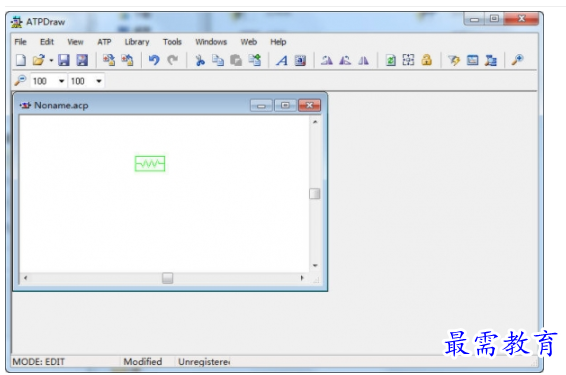The image size is (566, 375).
Task: Click the overlapping documents icon next to the blue window icon
Action: coord(491,60)
